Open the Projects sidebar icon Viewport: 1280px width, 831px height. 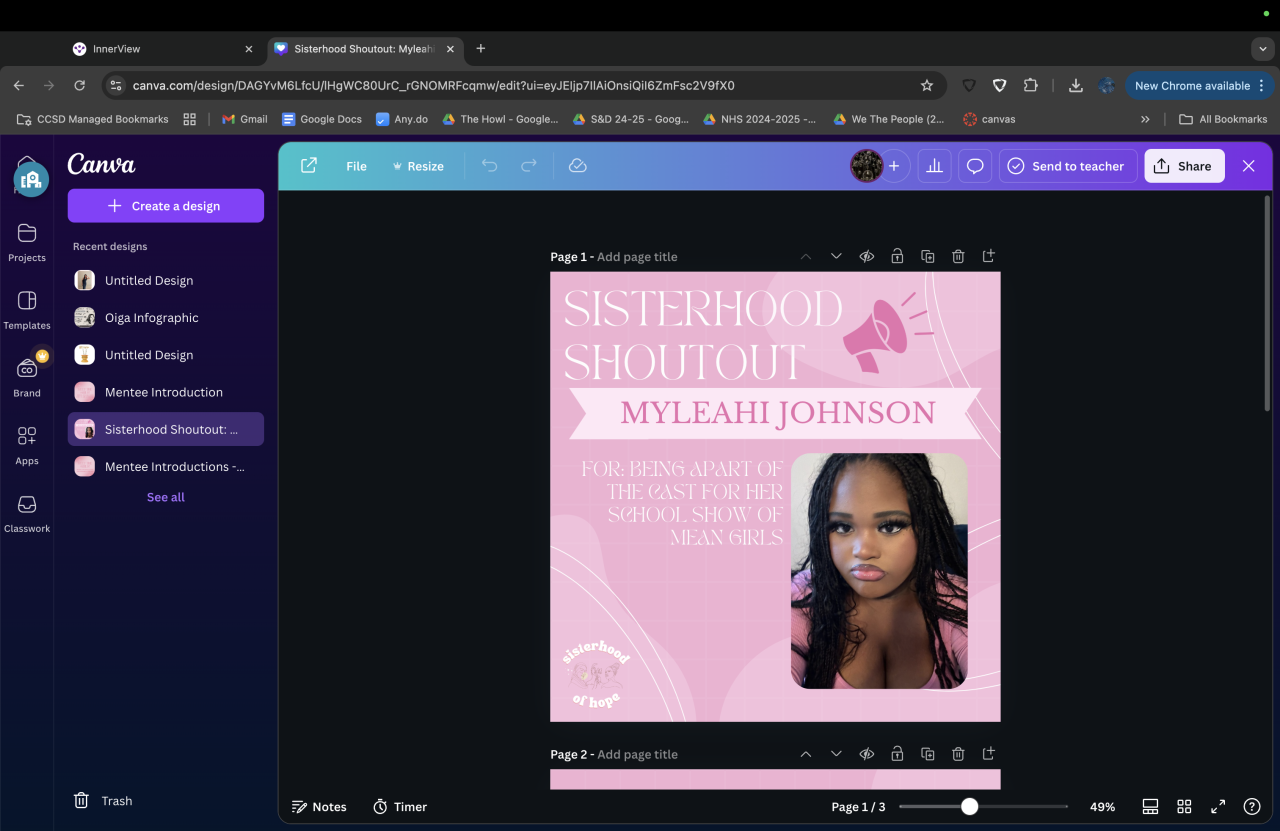pos(27,241)
